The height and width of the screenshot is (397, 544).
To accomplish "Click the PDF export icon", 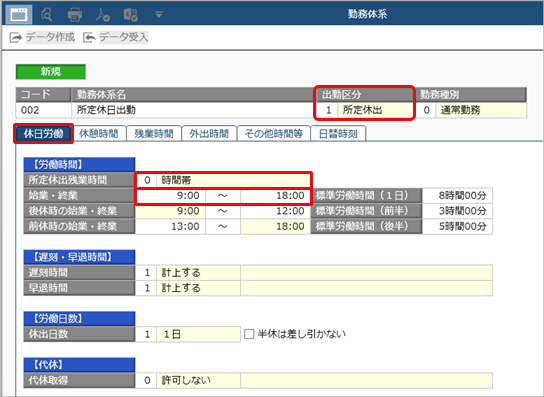I will tap(103, 15).
